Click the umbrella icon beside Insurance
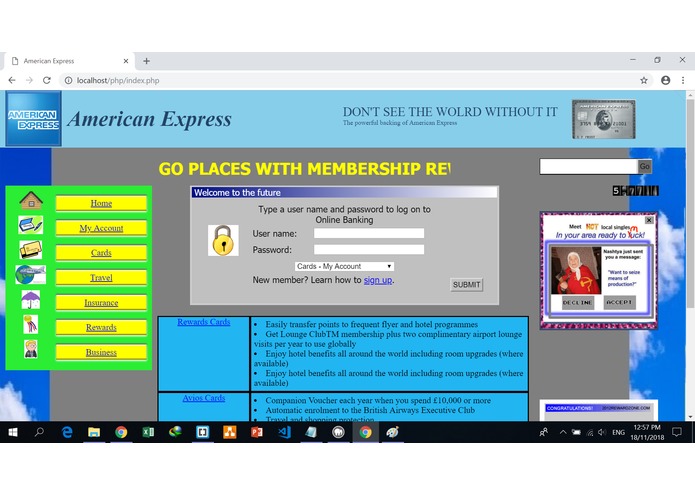This screenshot has width=695, height=494. pyautogui.click(x=31, y=300)
